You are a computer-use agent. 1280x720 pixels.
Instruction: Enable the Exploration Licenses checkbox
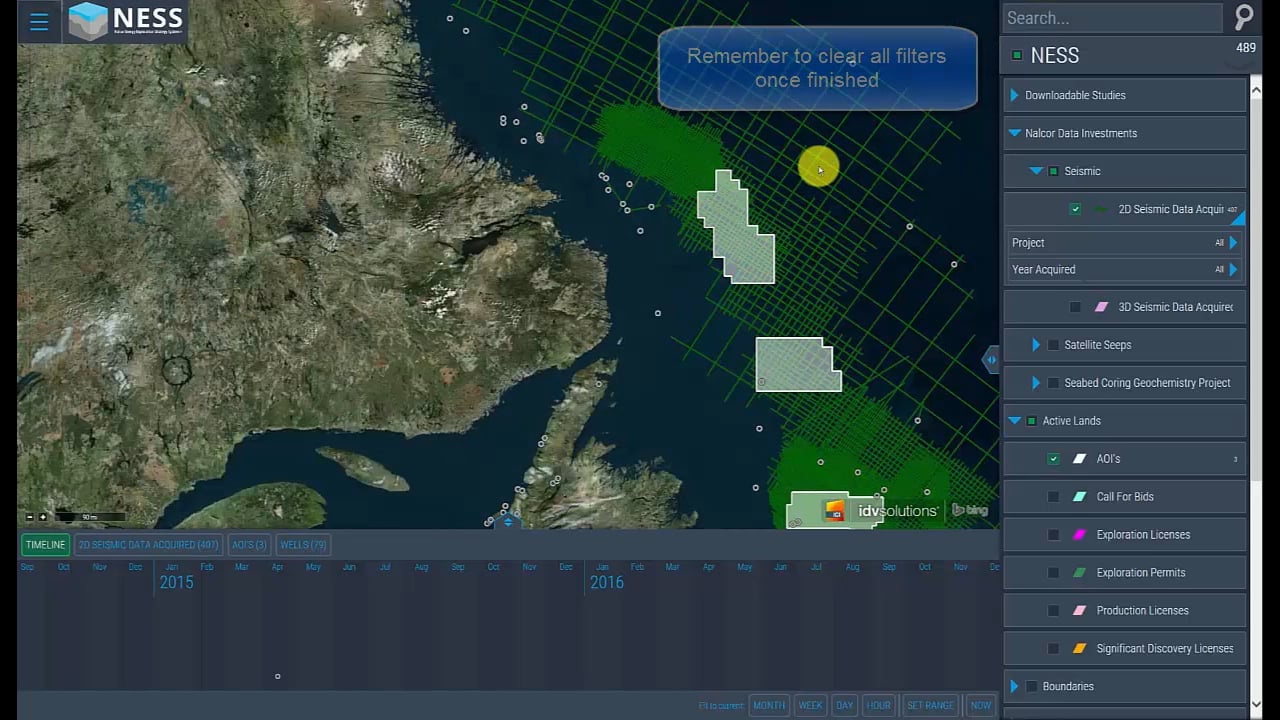(1053, 535)
